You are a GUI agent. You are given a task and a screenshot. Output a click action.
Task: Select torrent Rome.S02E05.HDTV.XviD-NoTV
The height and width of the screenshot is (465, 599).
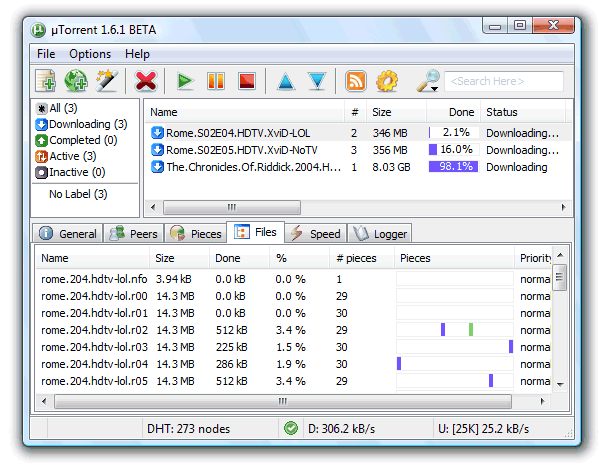(358, 150)
